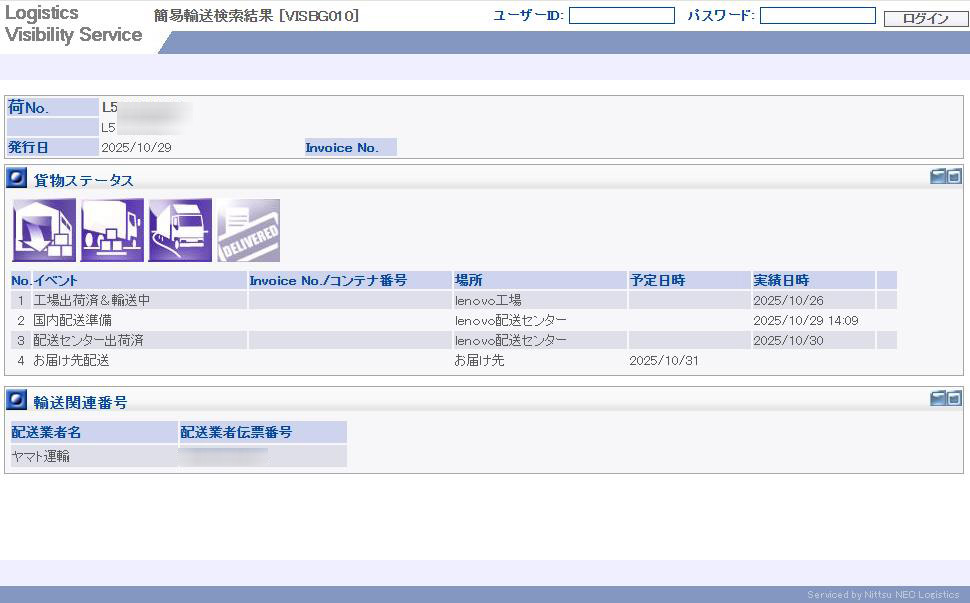This screenshot has width=970, height=603.
Task: Click rightmost window icon in 貨物ステータス header
Action: coord(954,177)
